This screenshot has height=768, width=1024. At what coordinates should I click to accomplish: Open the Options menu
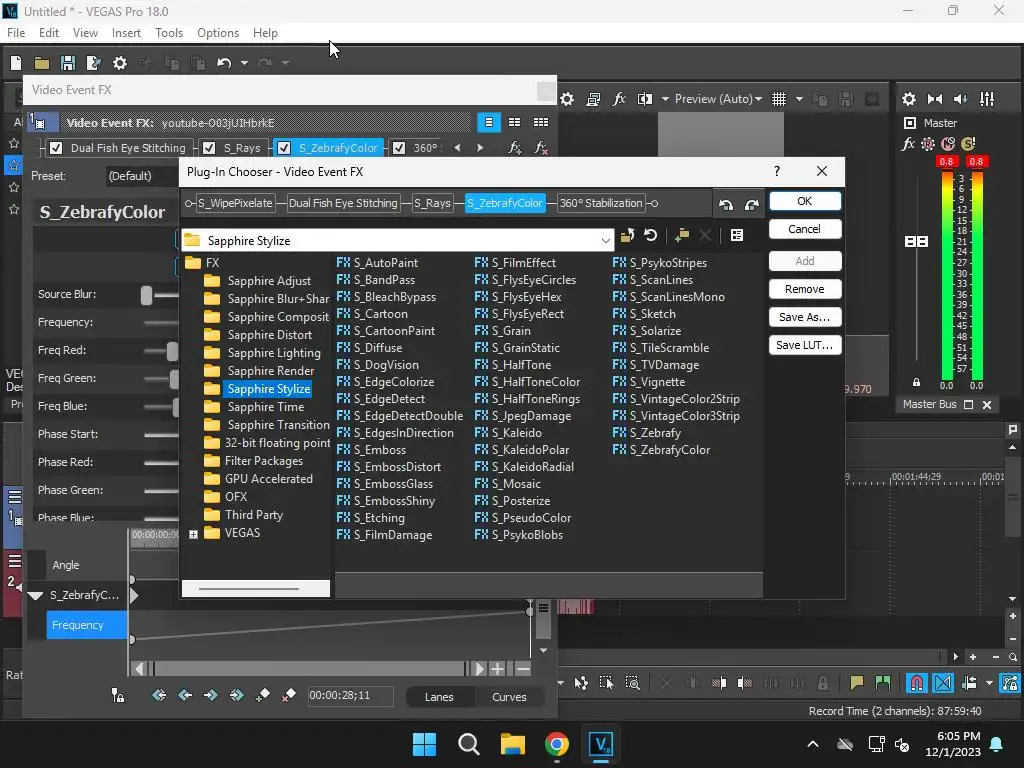pyautogui.click(x=217, y=33)
